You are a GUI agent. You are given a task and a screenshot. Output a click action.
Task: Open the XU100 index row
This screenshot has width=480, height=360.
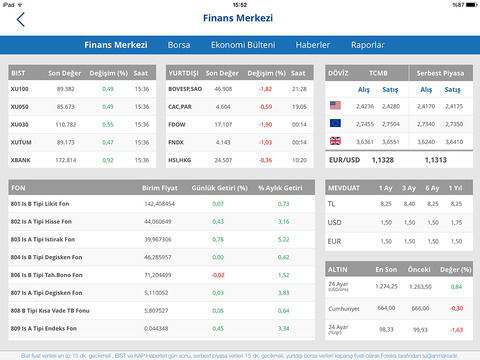click(82, 89)
